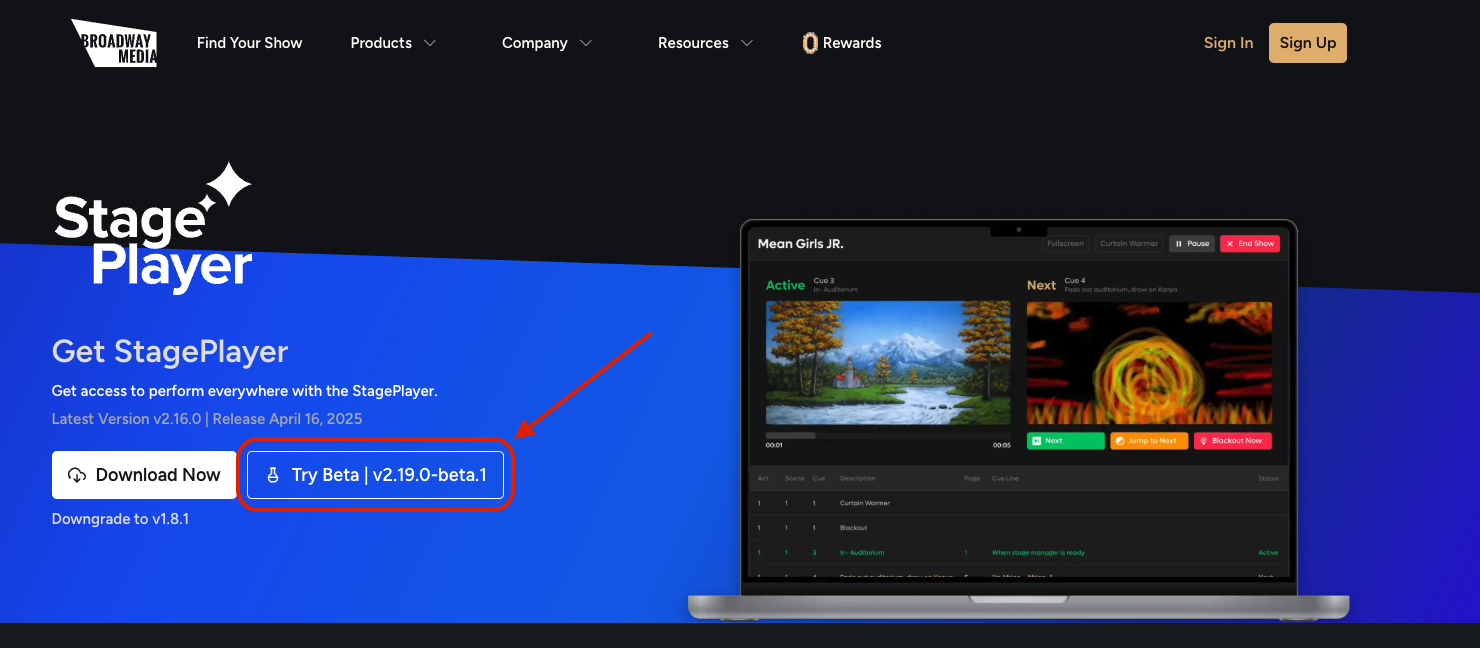Click the Download Now button
Screen dimensions: 1480x648
click(144, 475)
